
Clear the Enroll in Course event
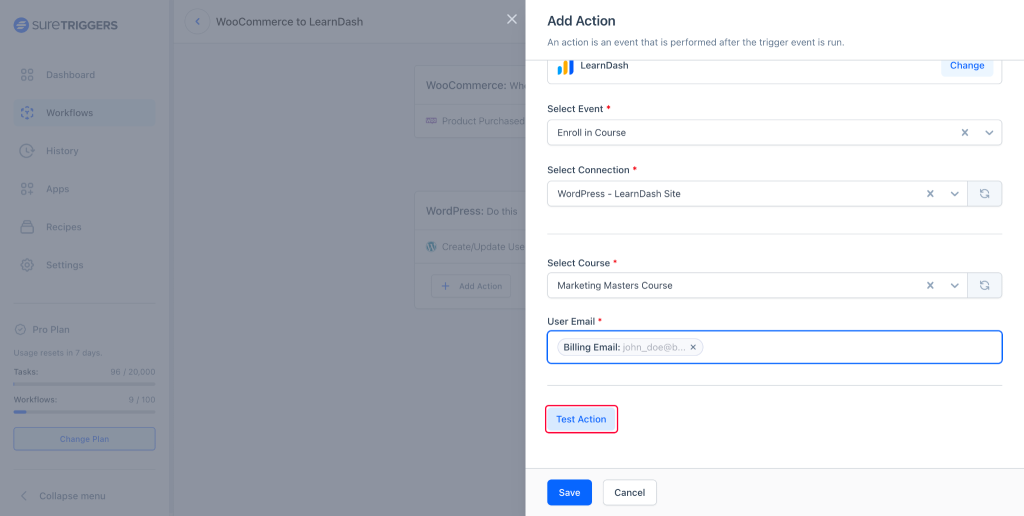tap(965, 133)
